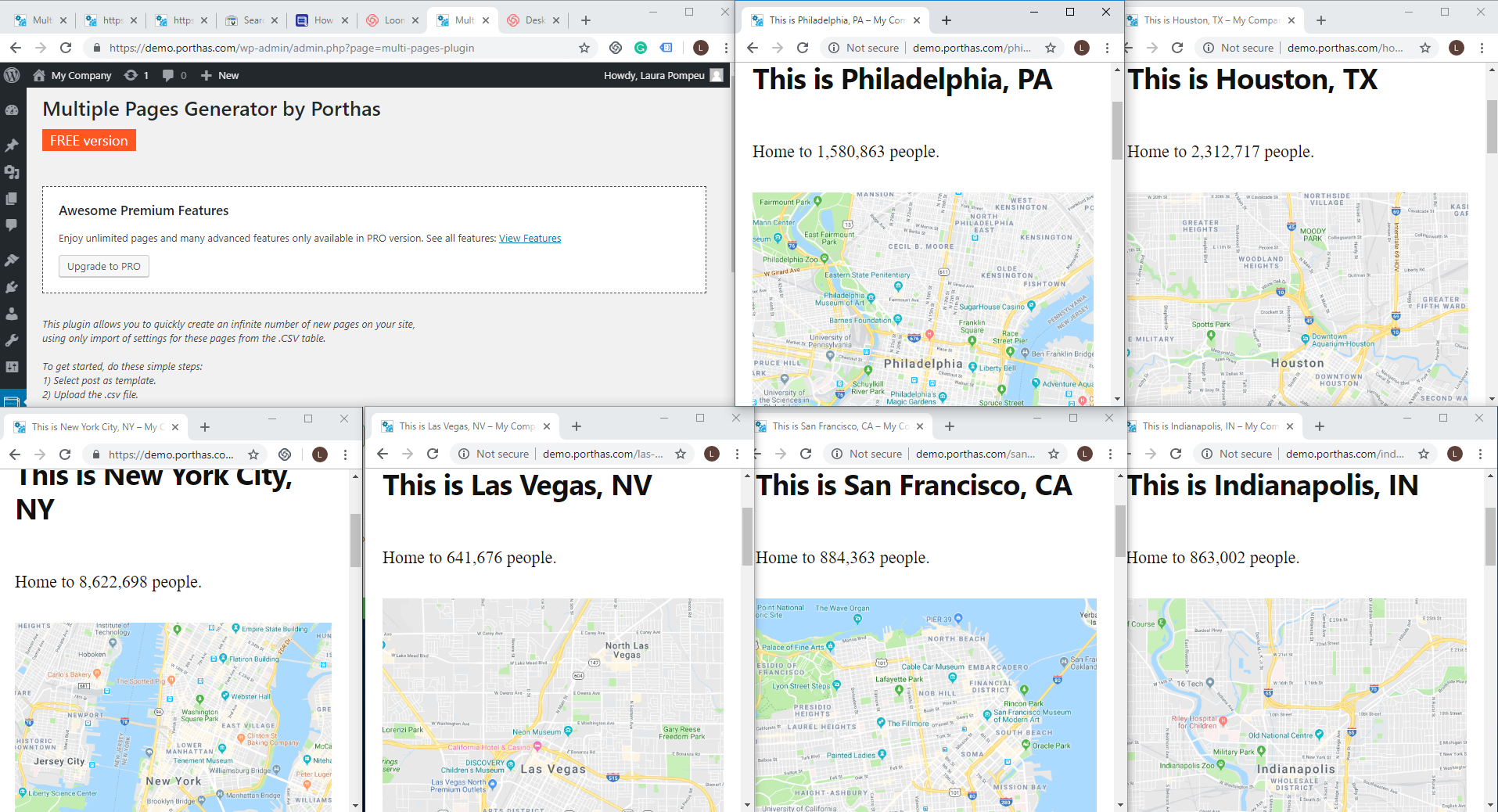
Task: Open the WordPress Dashboard sidebar icon
Action: 12,110
